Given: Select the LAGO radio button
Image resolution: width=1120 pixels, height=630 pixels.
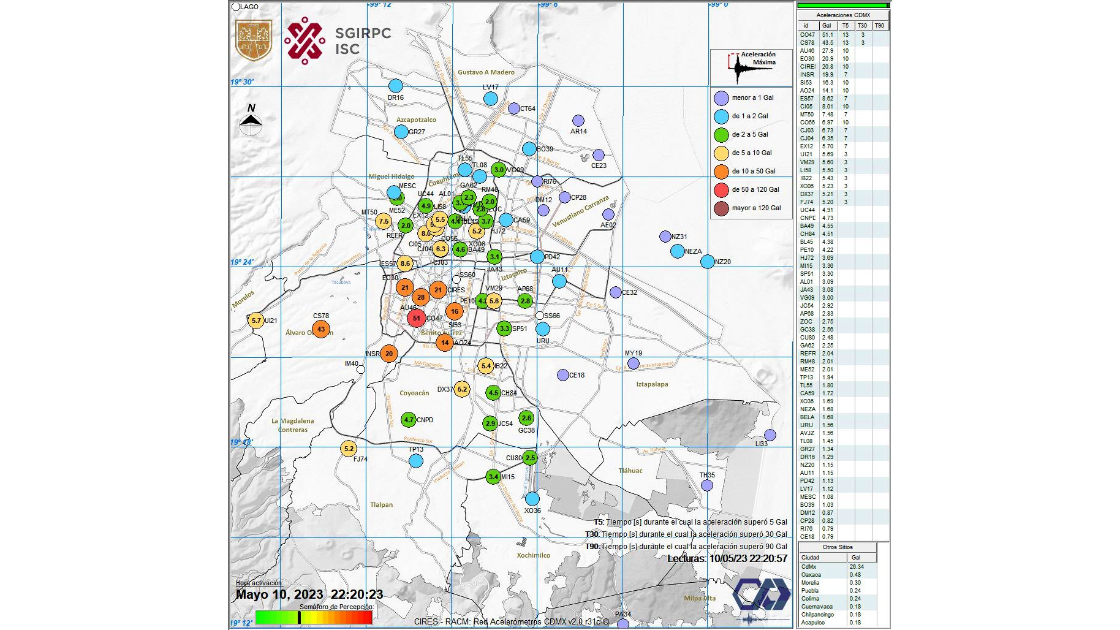Looking at the screenshot, I should pyautogui.click(x=236, y=7).
